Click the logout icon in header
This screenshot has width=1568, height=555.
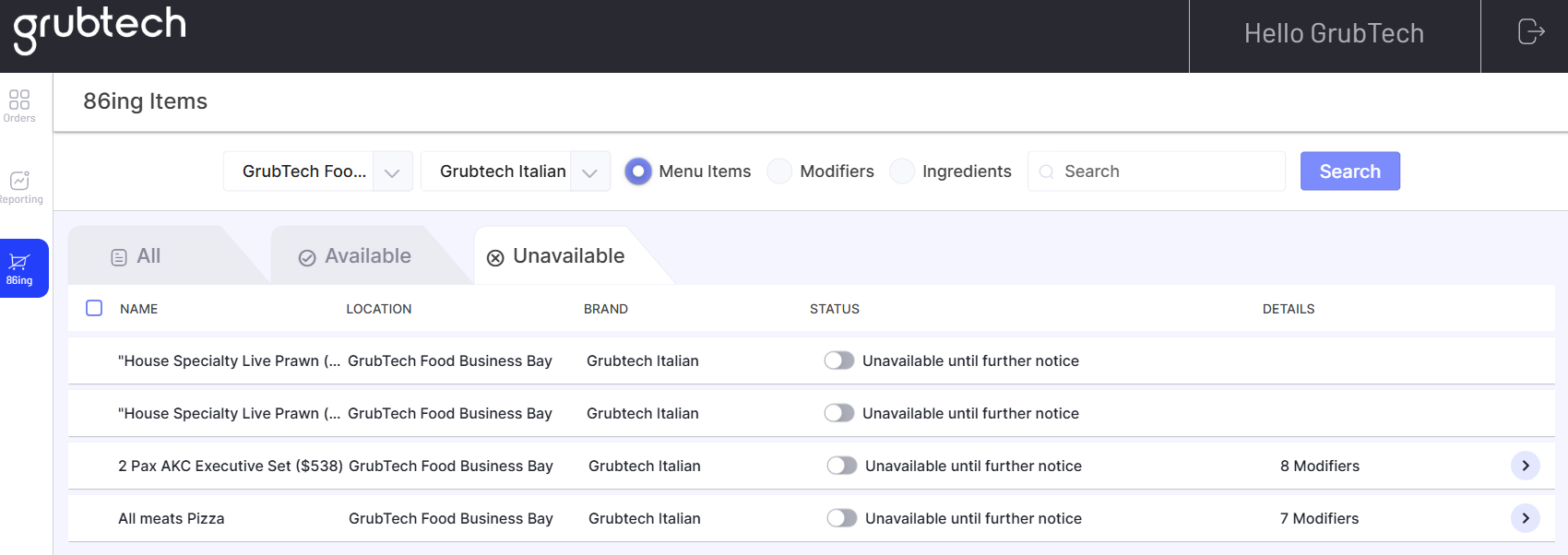point(1531,32)
